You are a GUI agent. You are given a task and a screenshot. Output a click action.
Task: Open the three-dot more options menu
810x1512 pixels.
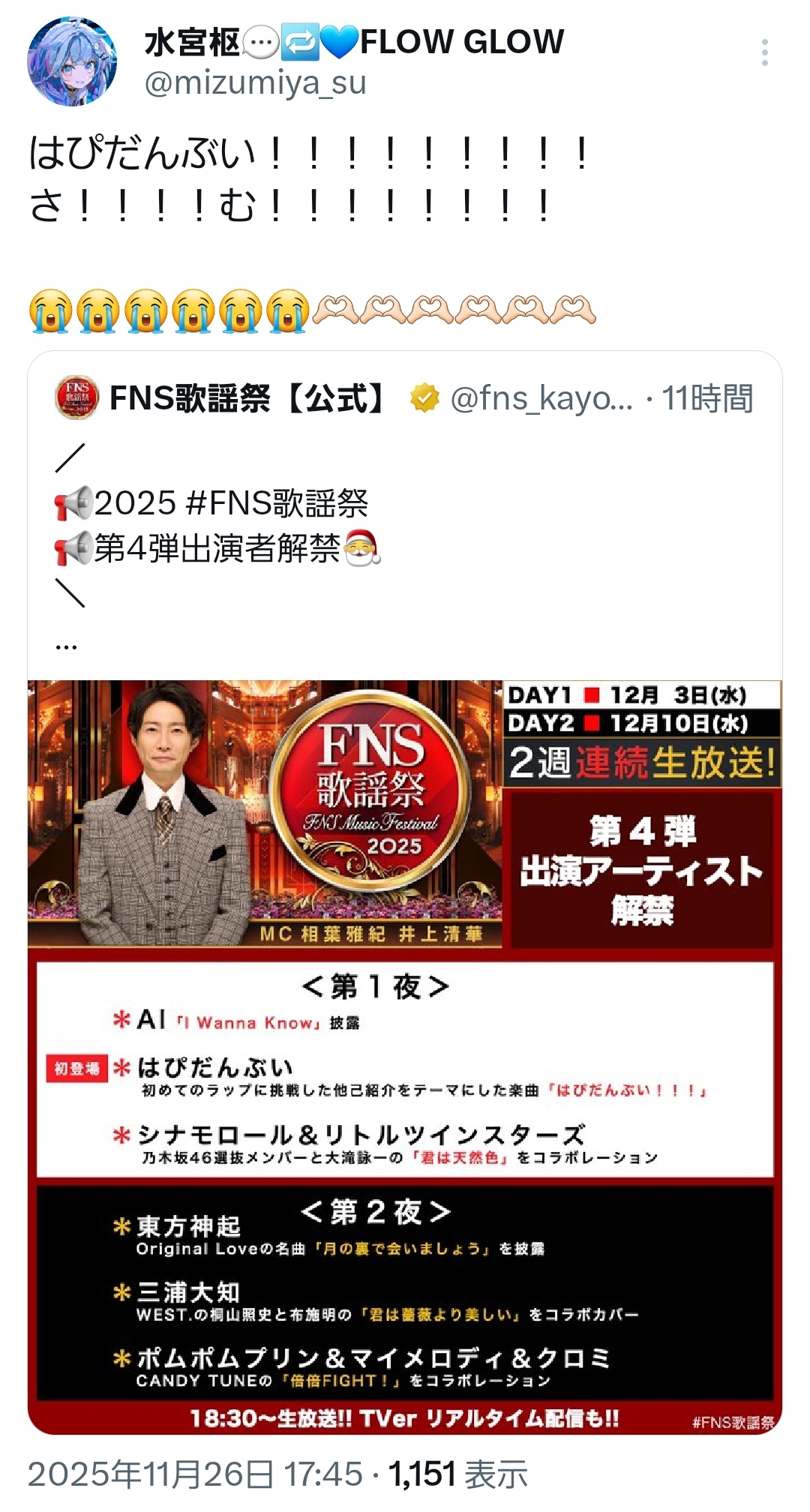coord(764,52)
